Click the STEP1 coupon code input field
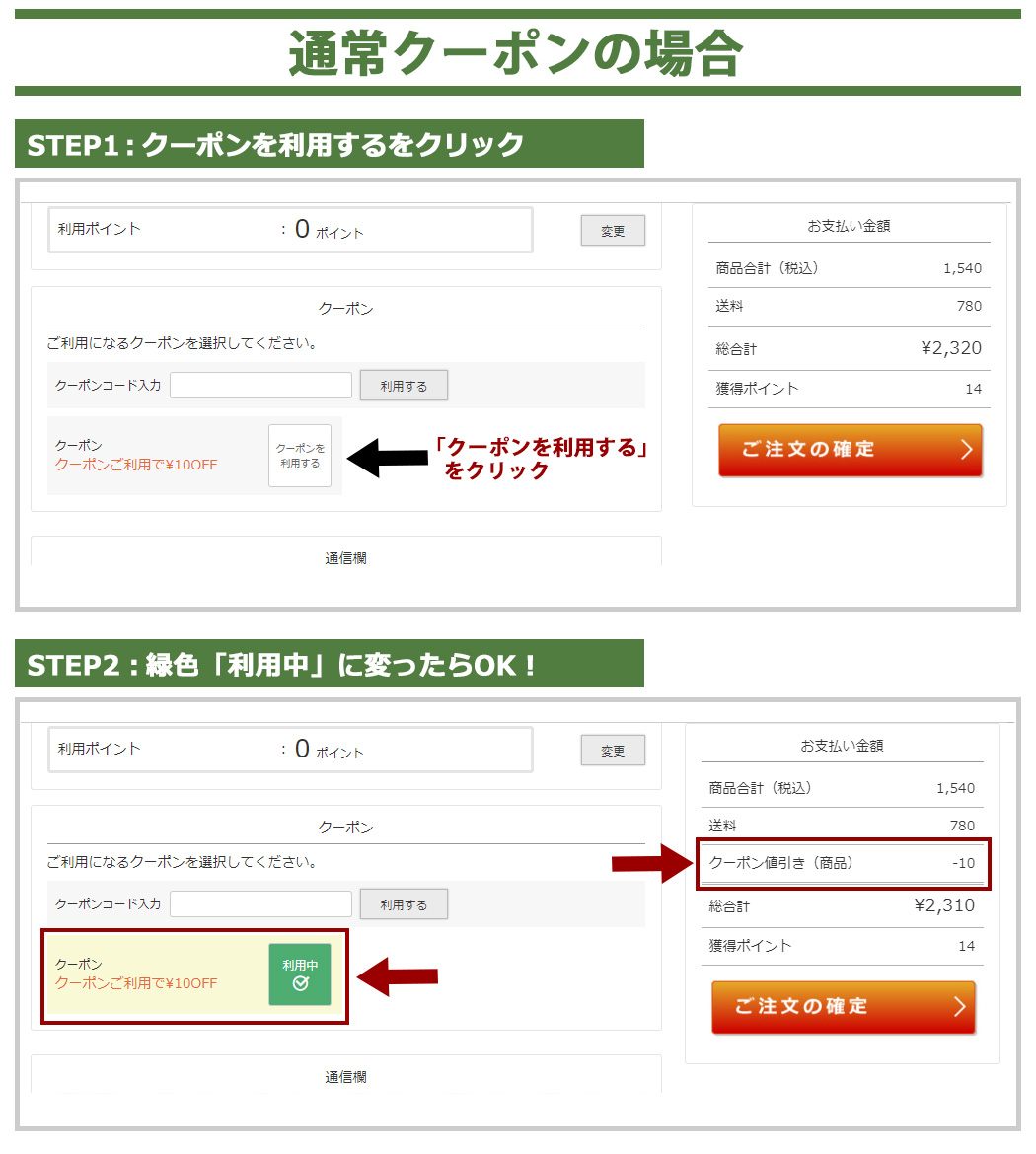Screen dimensions: 1036x1154 (x=260, y=385)
